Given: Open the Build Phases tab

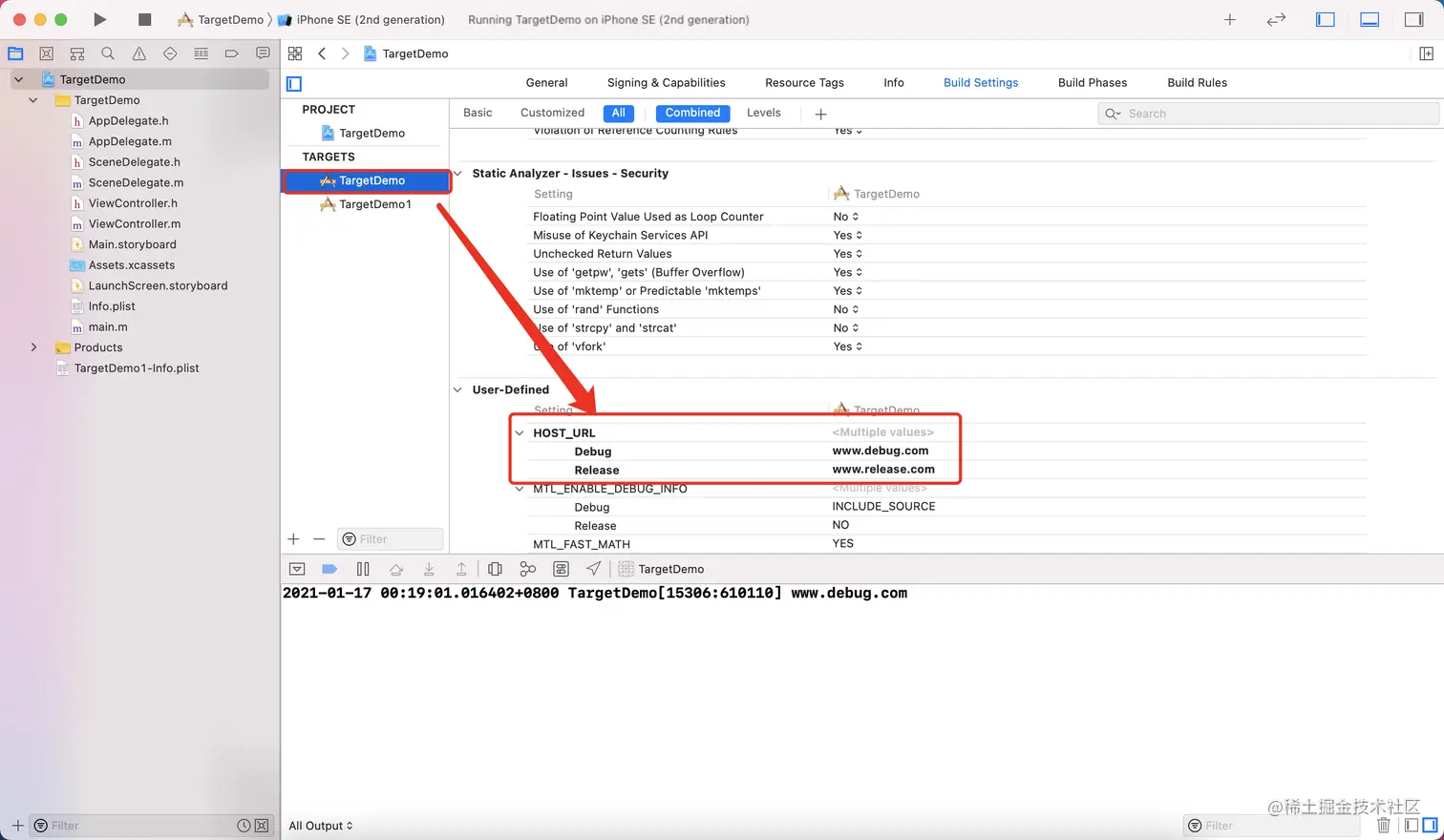Looking at the screenshot, I should [1093, 83].
